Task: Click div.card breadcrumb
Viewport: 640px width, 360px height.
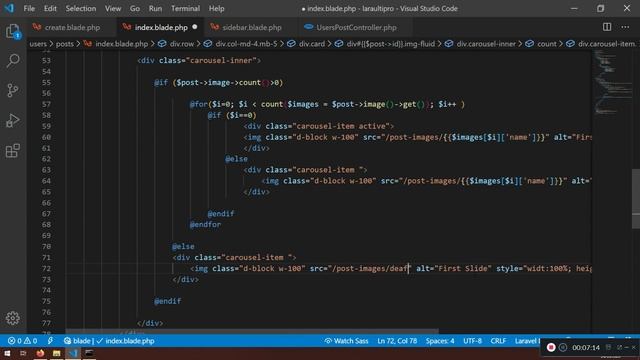Action: click(x=312, y=44)
